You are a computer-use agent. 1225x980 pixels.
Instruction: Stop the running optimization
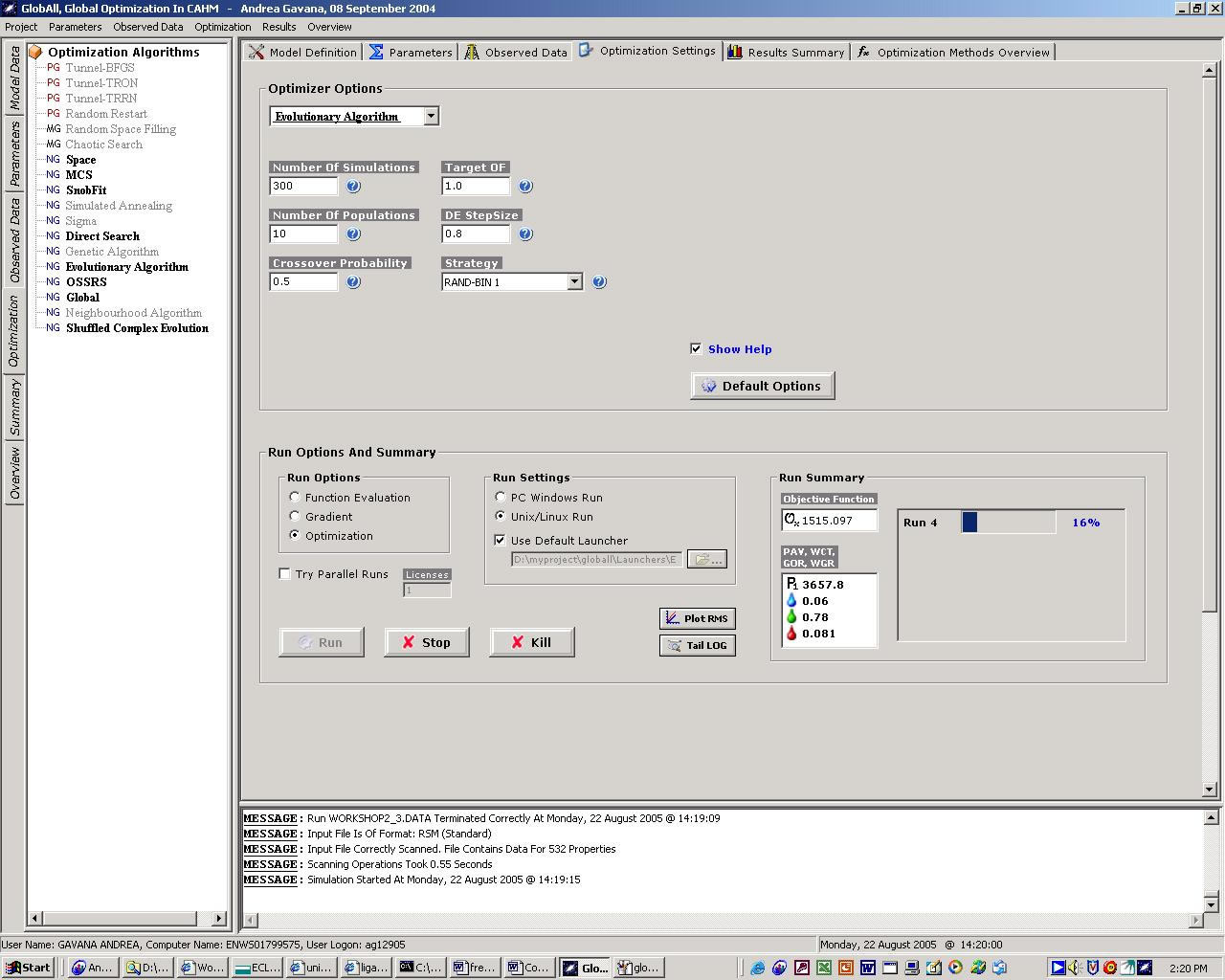(427, 642)
